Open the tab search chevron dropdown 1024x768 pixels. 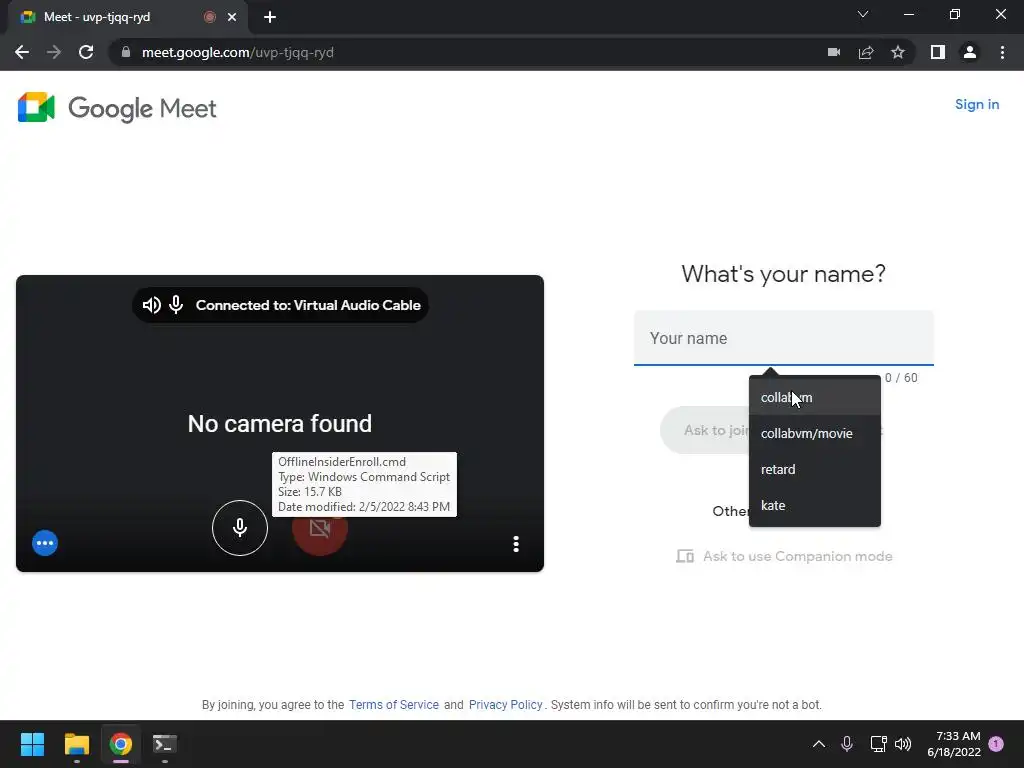pyautogui.click(x=863, y=14)
